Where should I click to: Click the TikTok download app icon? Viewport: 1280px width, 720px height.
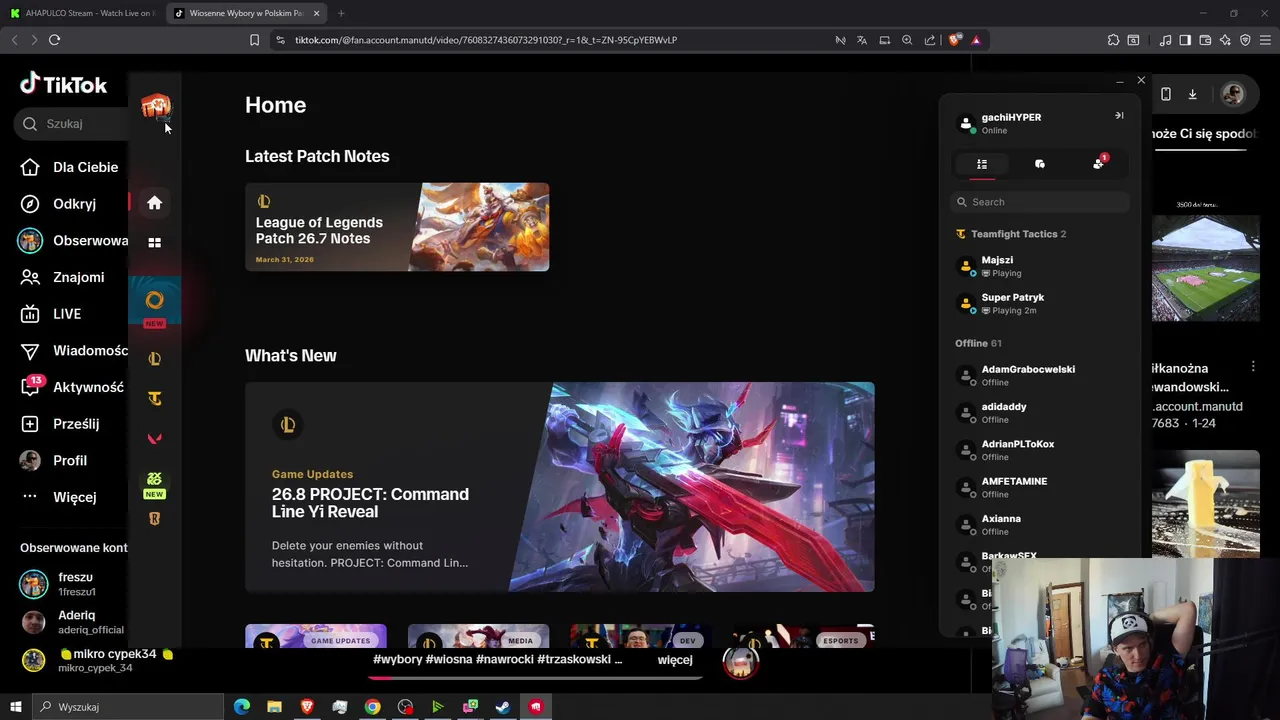coord(1192,94)
